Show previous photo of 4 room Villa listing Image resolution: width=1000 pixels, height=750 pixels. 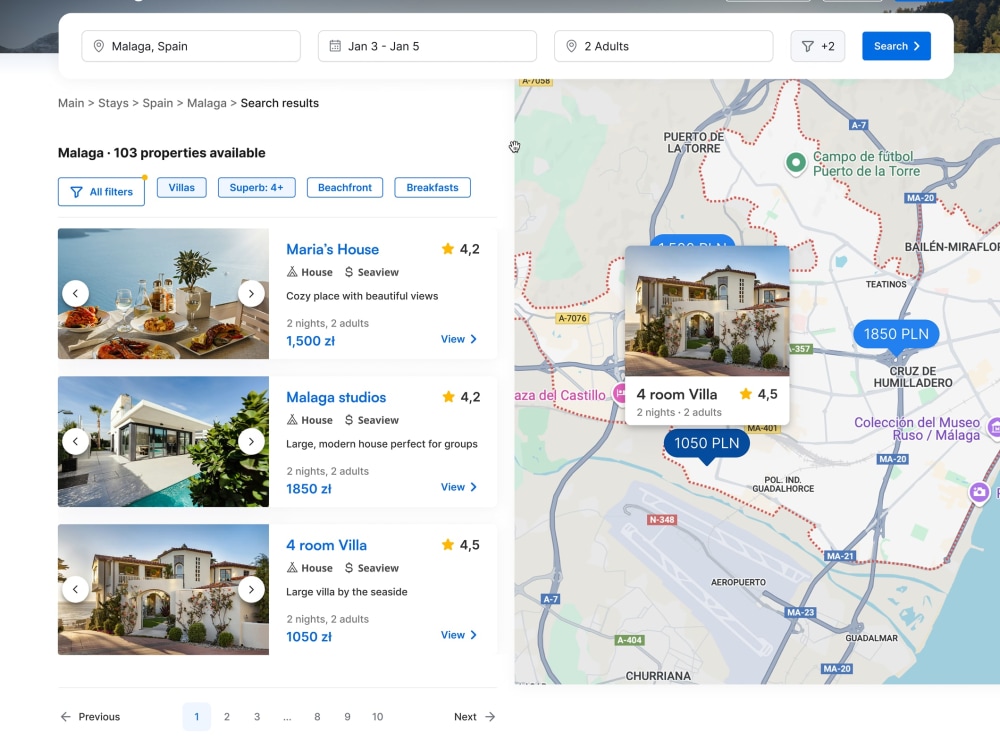[75, 589]
